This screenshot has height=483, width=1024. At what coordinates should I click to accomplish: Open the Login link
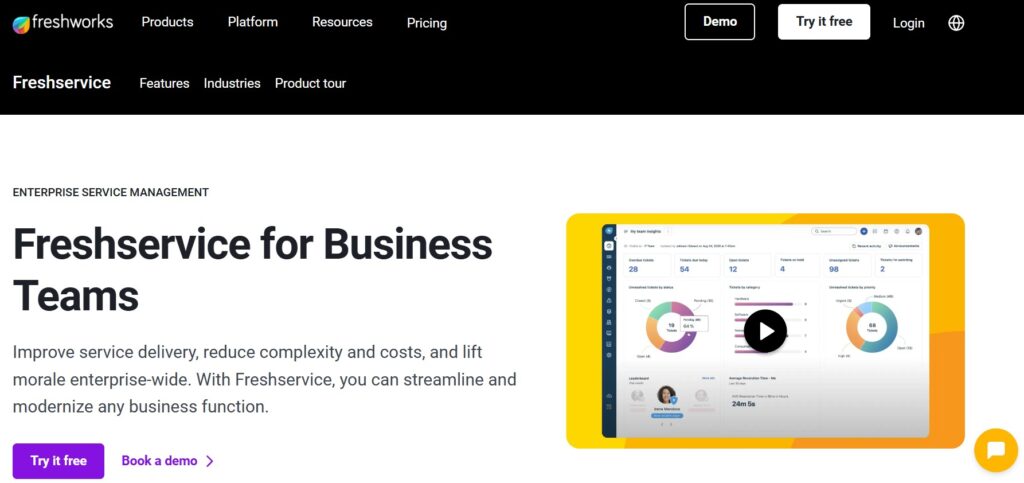pyautogui.click(x=908, y=23)
